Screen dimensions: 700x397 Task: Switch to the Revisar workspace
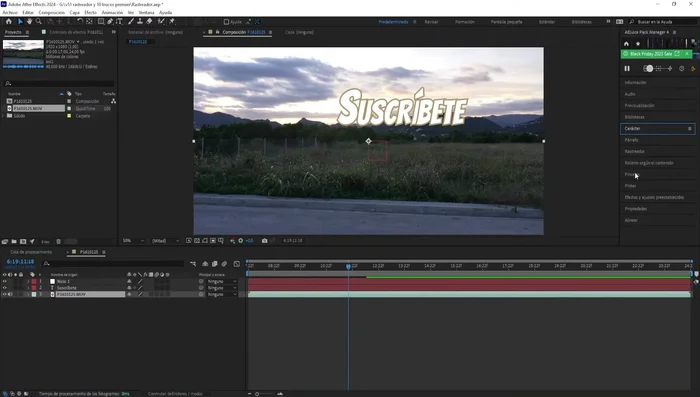point(431,22)
